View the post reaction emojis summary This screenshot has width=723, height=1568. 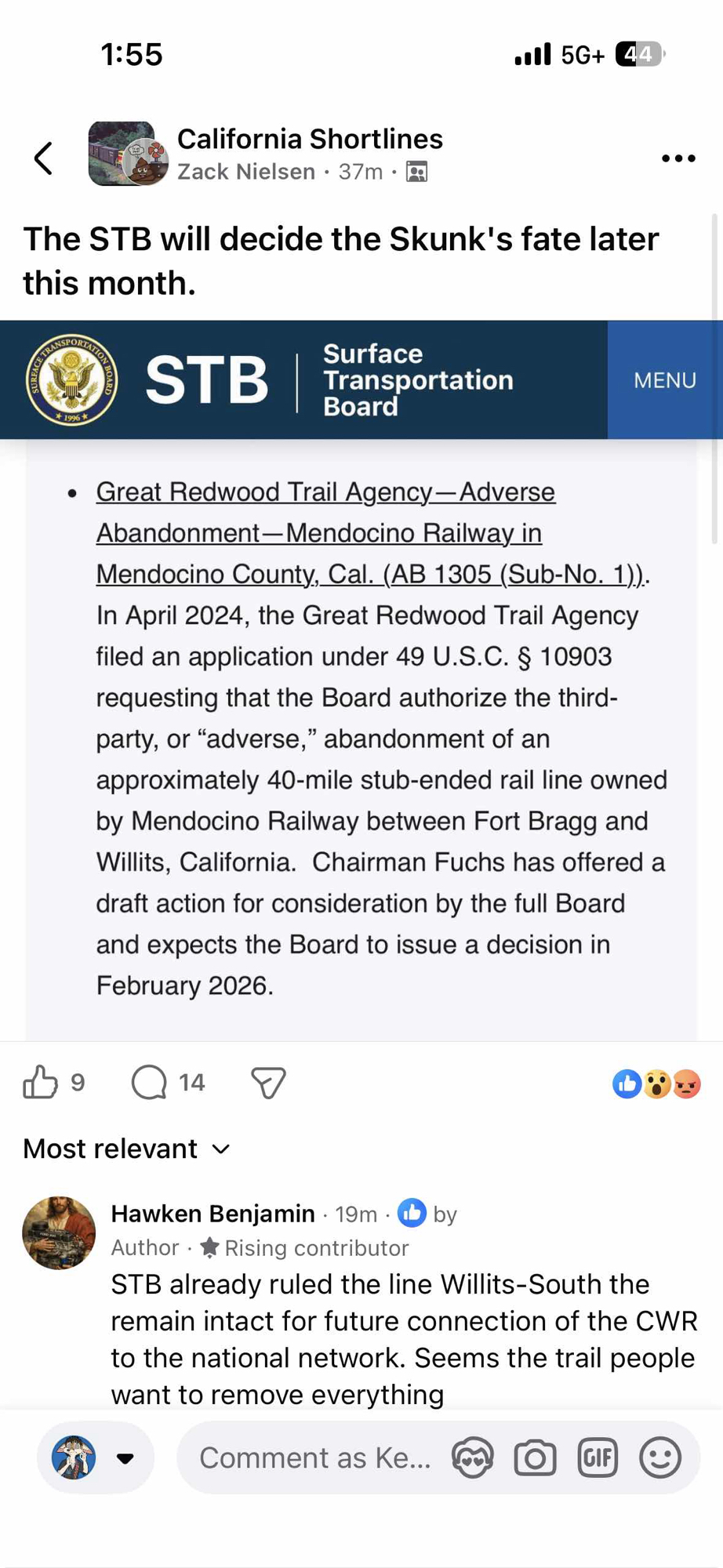(656, 1084)
